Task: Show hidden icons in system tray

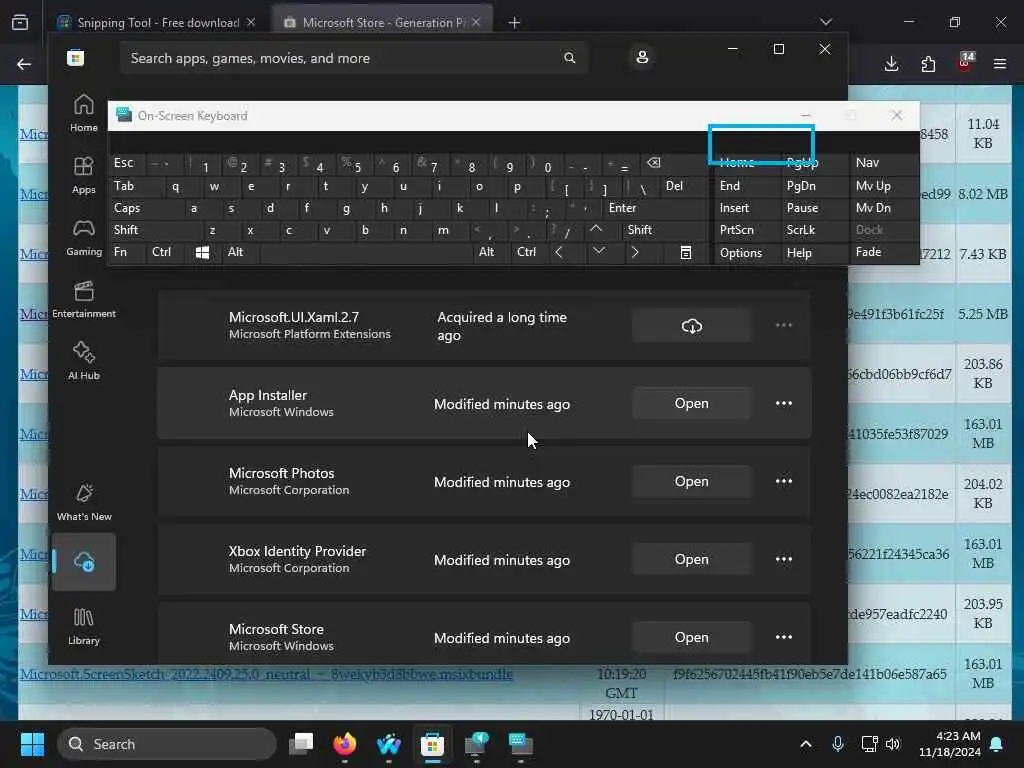Action: [x=806, y=744]
